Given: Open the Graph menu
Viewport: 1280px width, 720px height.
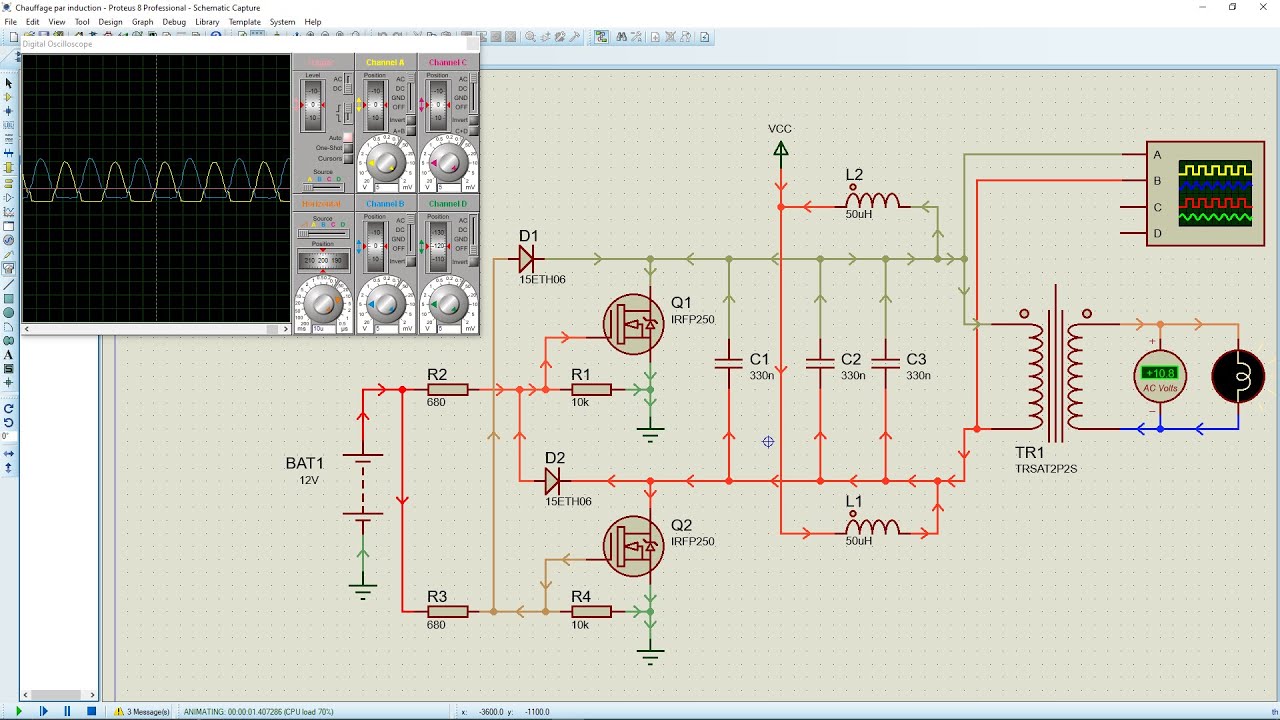Looking at the screenshot, I should [143, 21].
